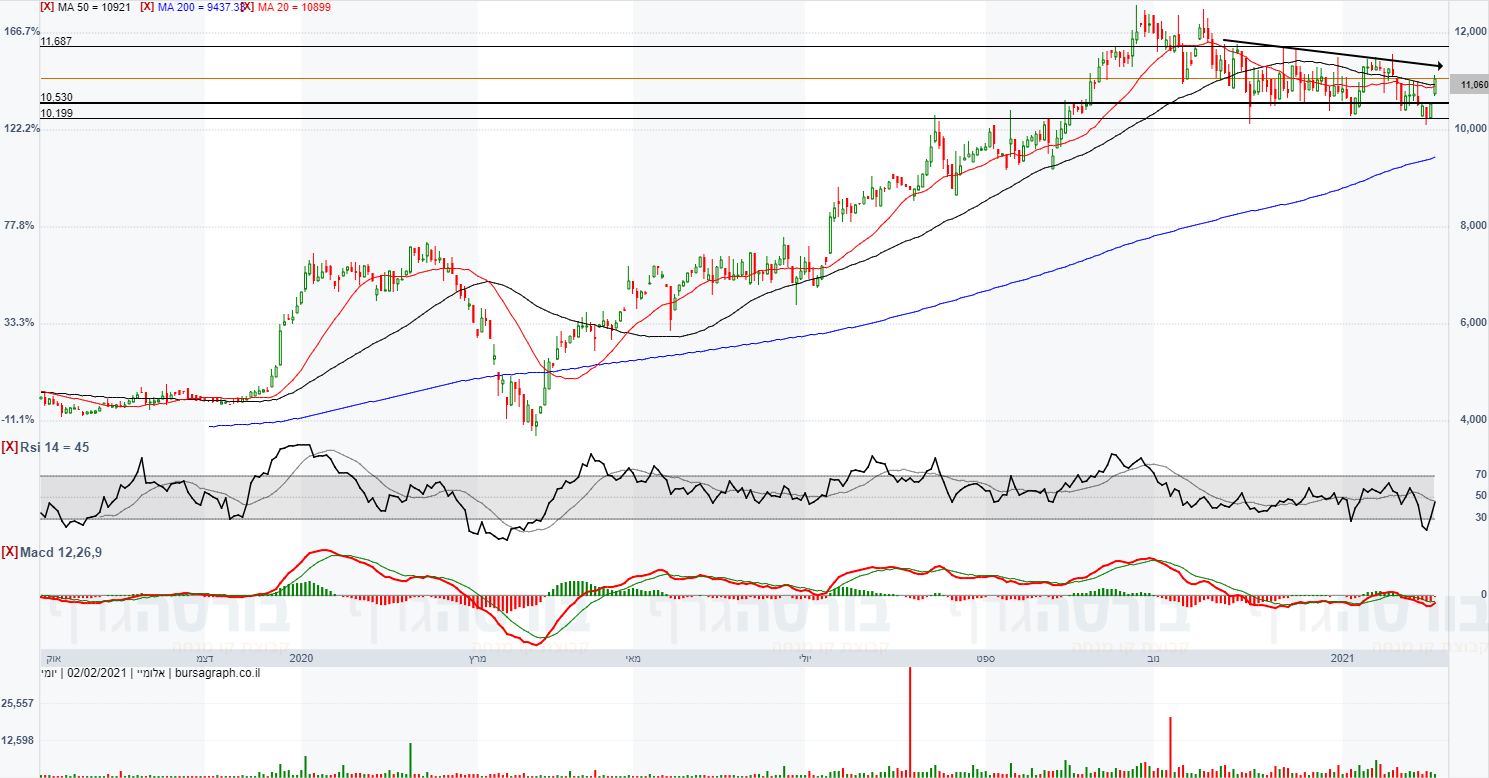Click the 166.7% percentage scale label
1489x778 pixels.
pos(22,31)
